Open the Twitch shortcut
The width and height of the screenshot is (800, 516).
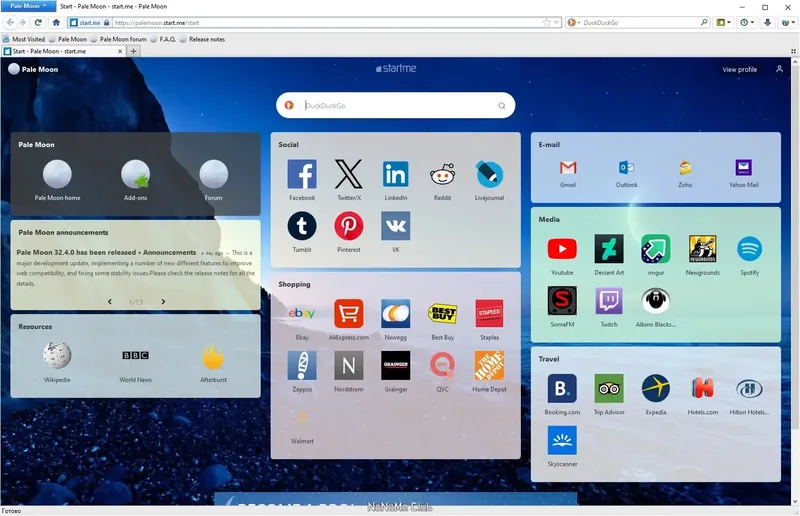609,301
